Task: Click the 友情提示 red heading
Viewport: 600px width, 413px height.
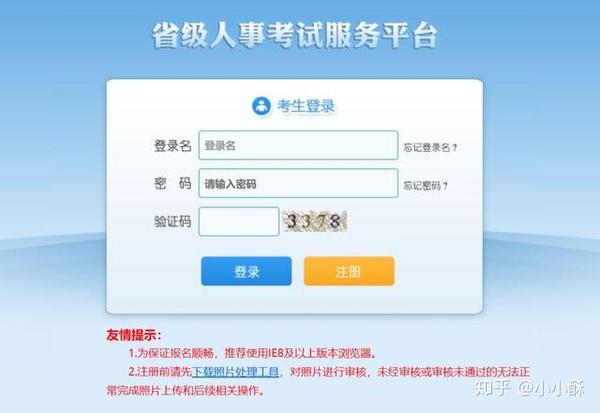Action: [134, 335]
